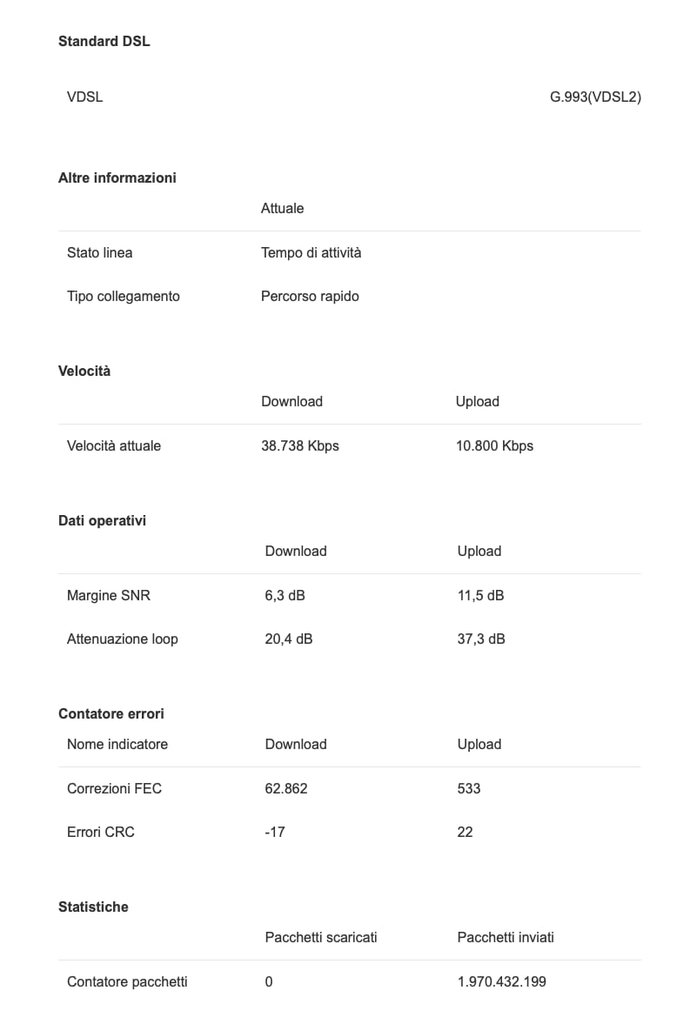This screenshot has height=1024, width=690.
Task: Click the VDSL row label
Action: coord(85,97)
